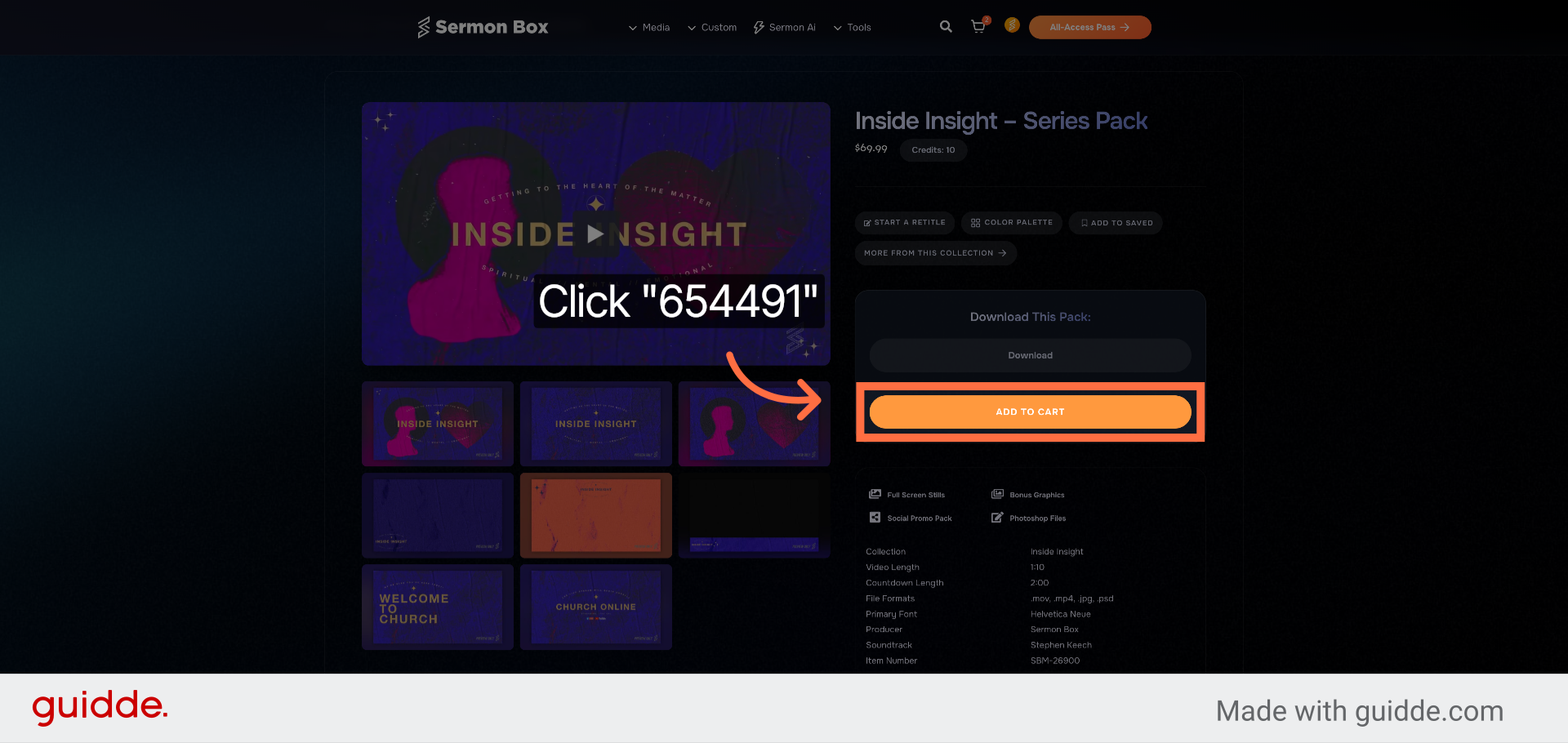Viewport: 1568px width, 743px height.
Task: Click Start a Retitle button
Action: pos(905,223)
